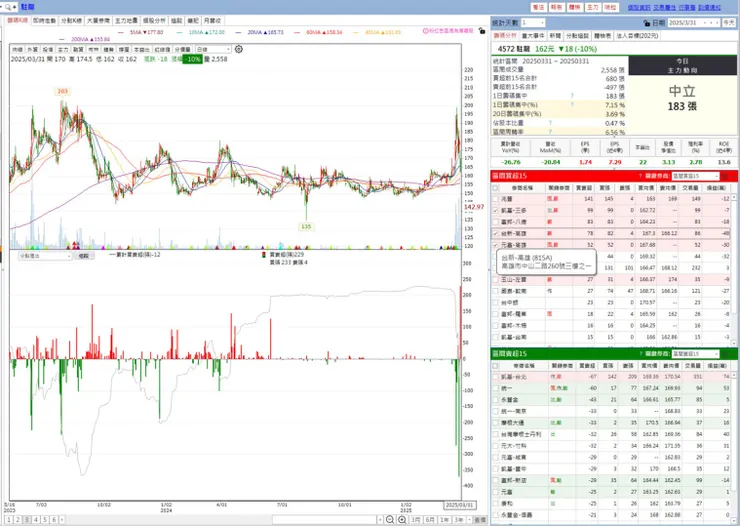
Task: Open dropdown arrow after the 3年 button
Action: click(x=470, y=519)
